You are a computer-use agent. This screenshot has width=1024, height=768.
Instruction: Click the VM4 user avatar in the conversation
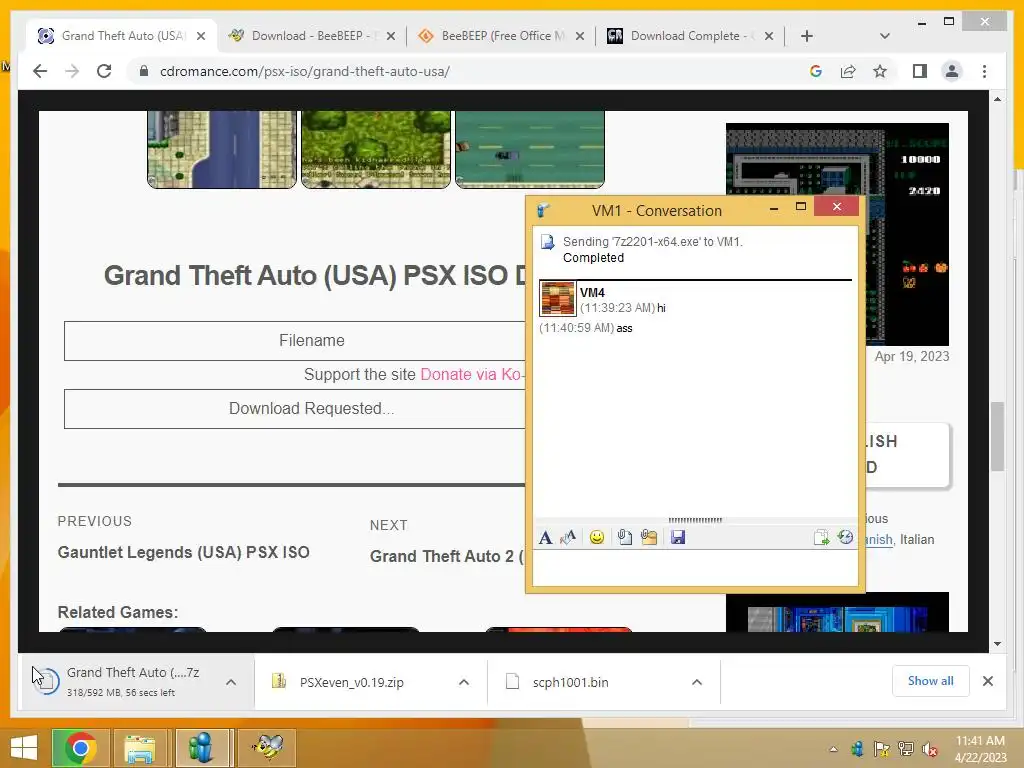558,298
